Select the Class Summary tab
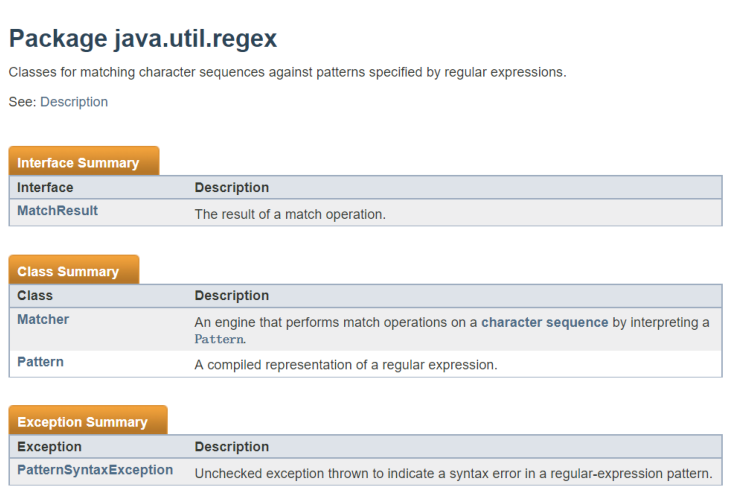Viewport: 748px width, 491px height. 68,272
